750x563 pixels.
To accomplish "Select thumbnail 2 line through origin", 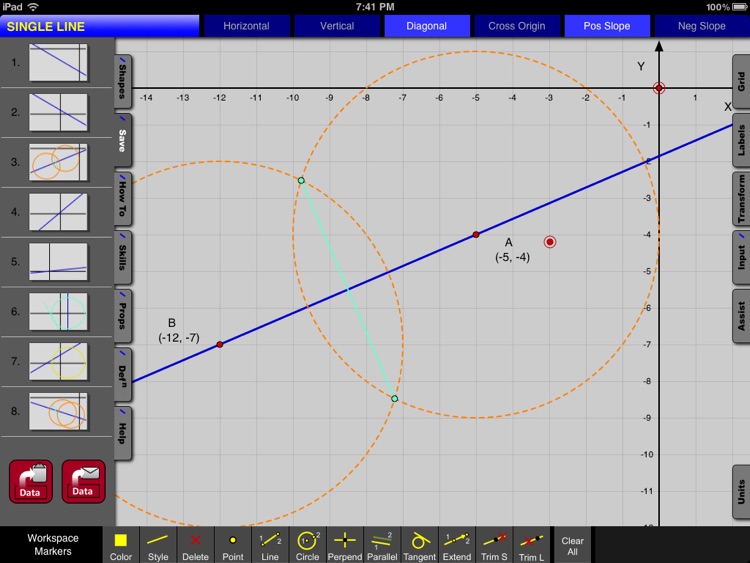I will (x=58, y=112).
